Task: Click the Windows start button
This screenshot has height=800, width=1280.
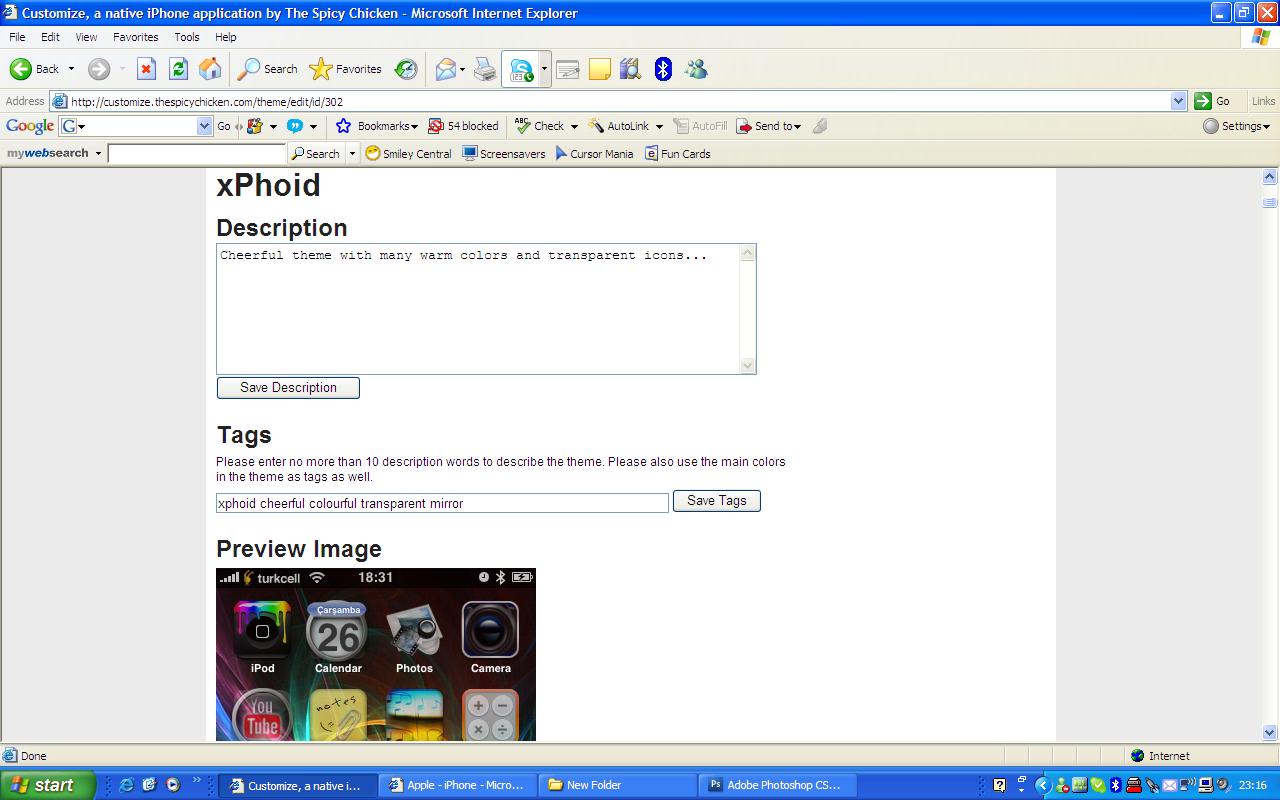Action: 48,785
